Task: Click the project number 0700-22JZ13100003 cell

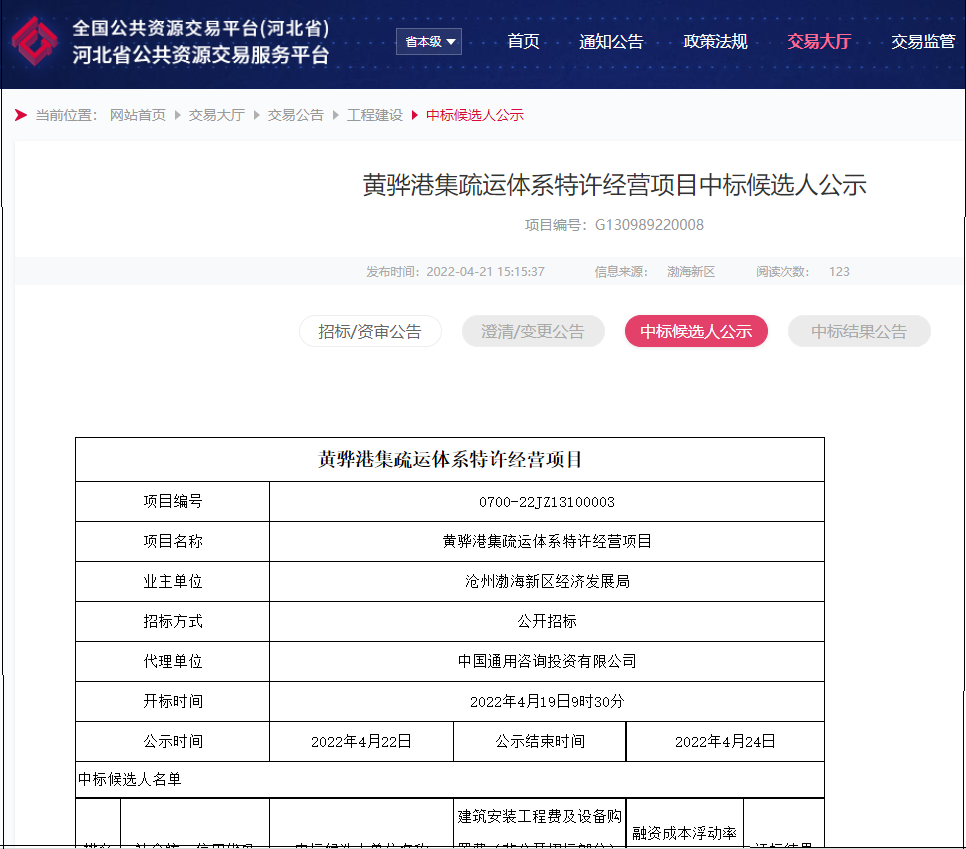Action: (x=547, y=502)
